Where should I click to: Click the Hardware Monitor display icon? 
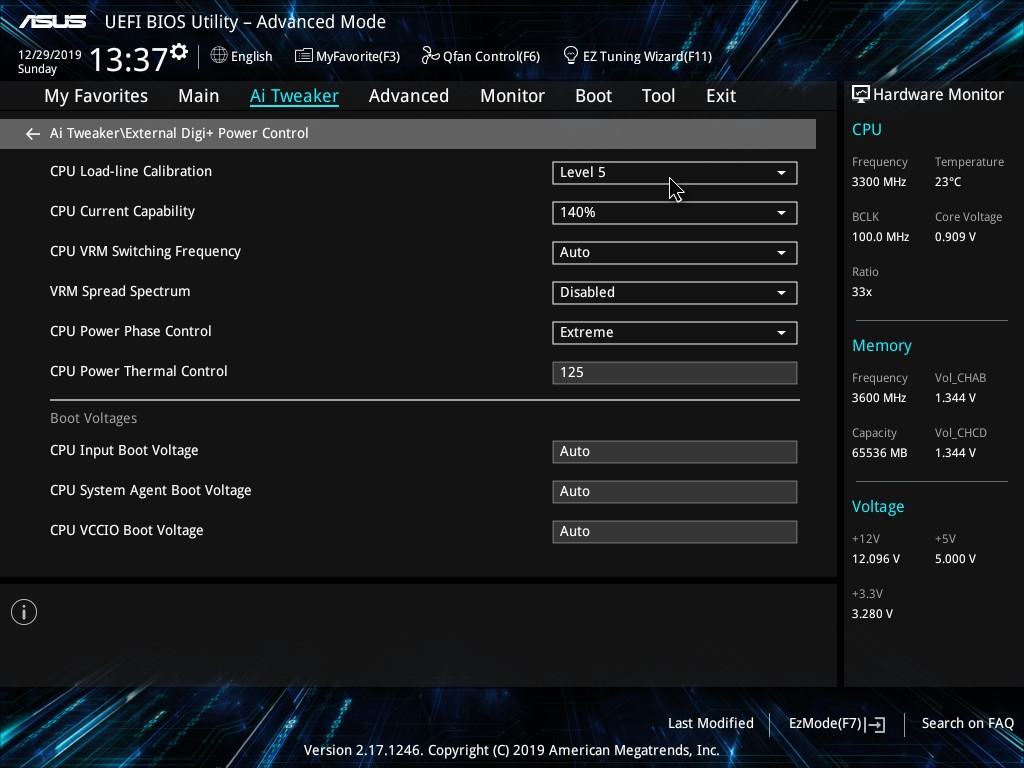(x=861, y=94)
